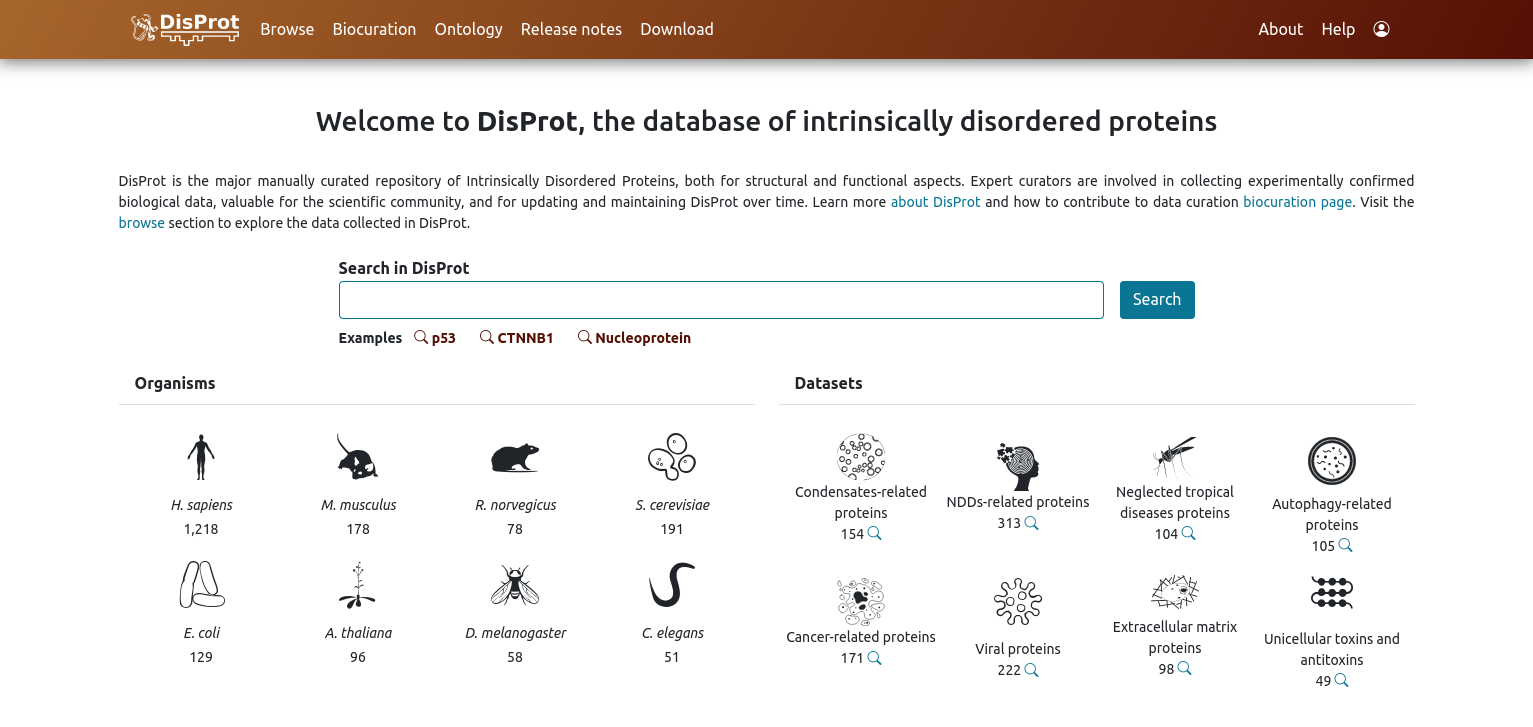Screen dimensions: 1533x727
Task: Open the Viral proteins virus icon
Action: (1018, 602)
